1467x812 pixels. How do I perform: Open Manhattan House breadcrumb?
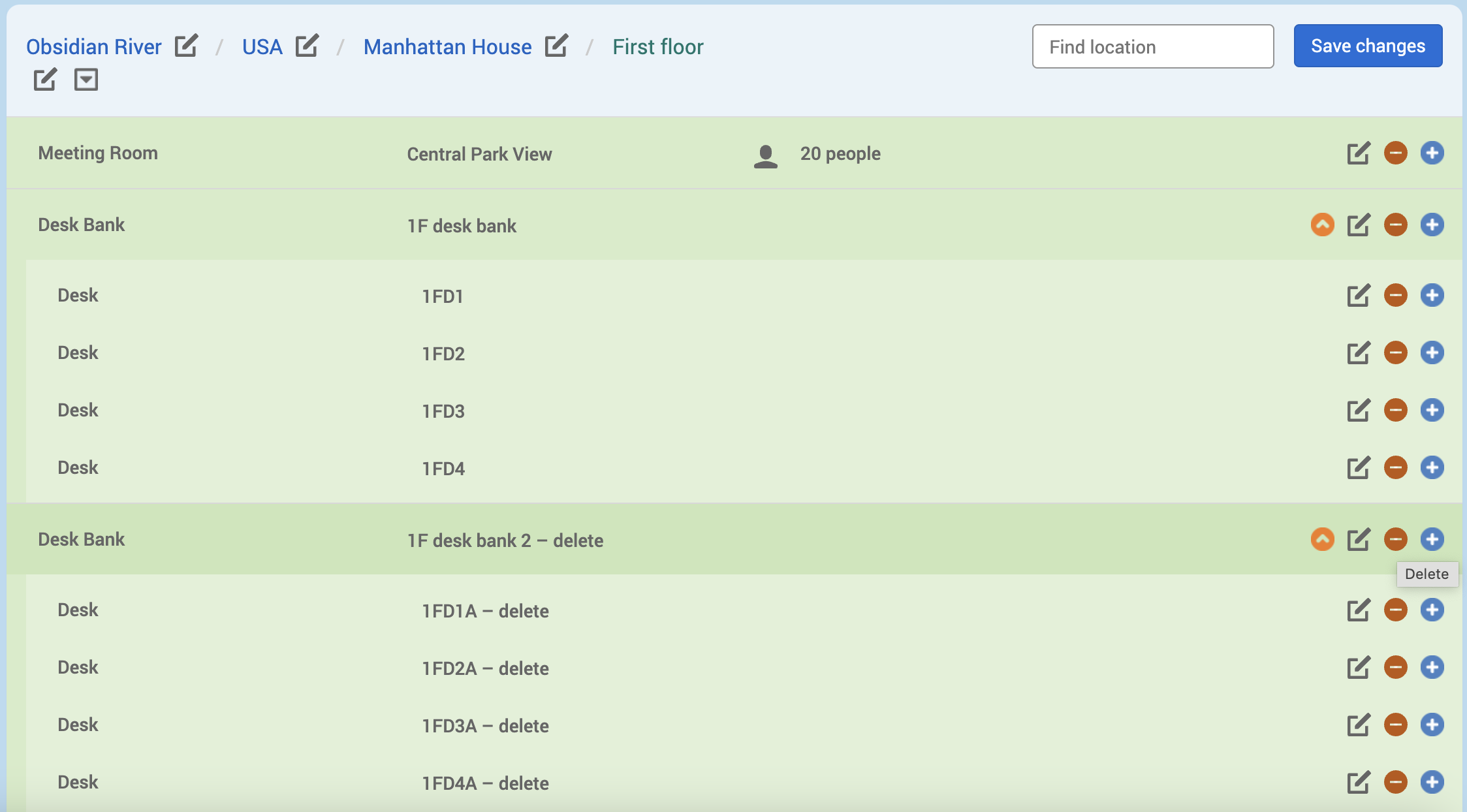[447, 47]
